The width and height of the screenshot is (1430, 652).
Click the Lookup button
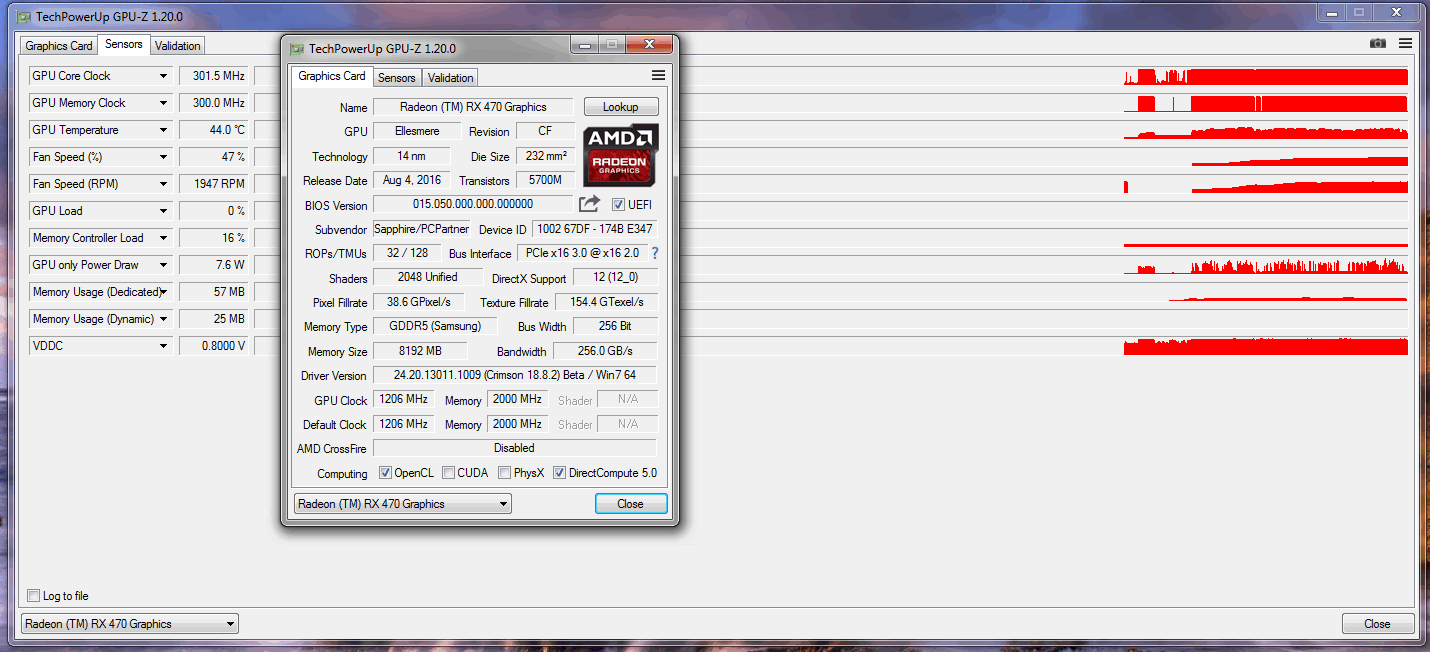pos(621,107)
